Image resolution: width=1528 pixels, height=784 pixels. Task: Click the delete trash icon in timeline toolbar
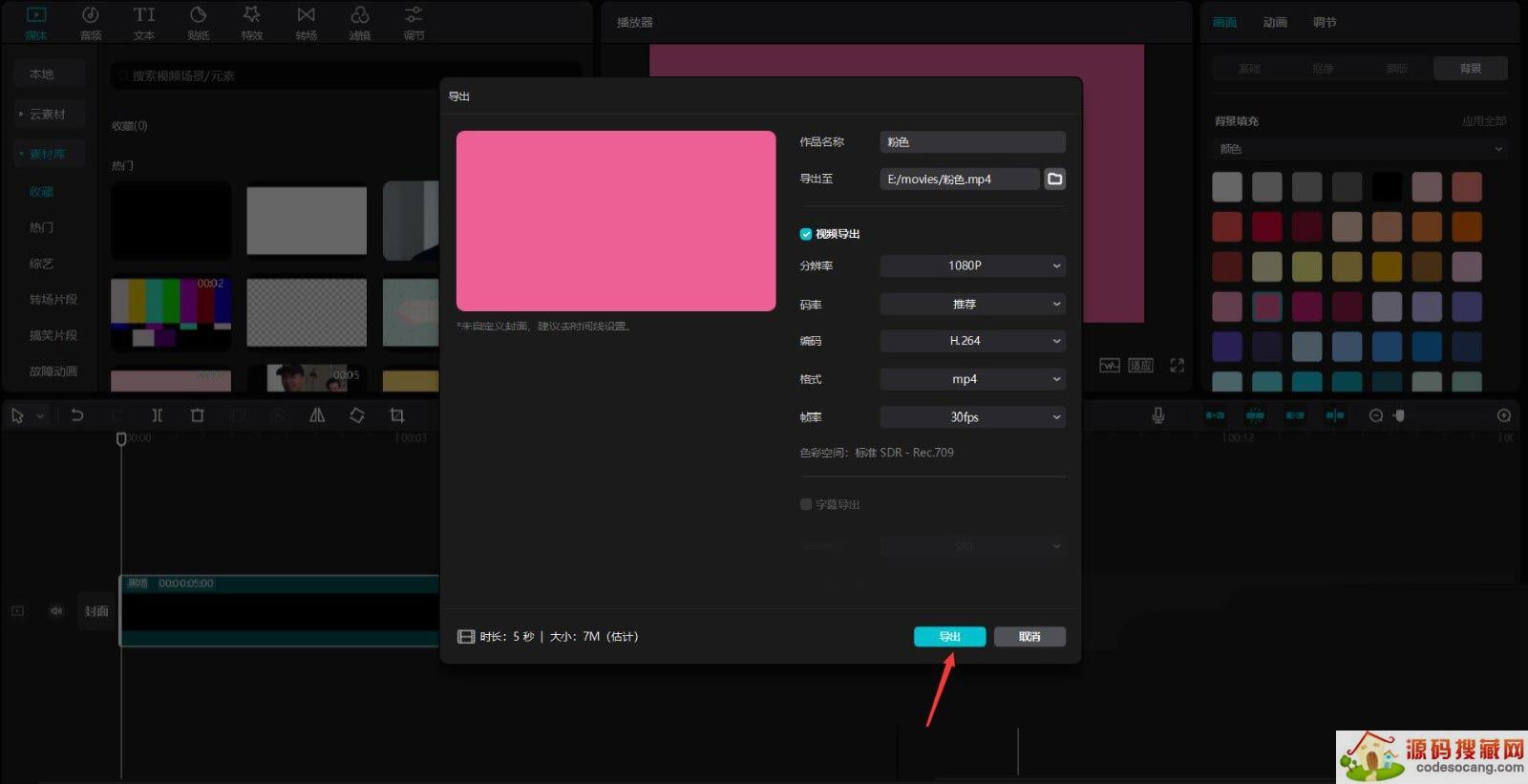(x=198, y=415)
